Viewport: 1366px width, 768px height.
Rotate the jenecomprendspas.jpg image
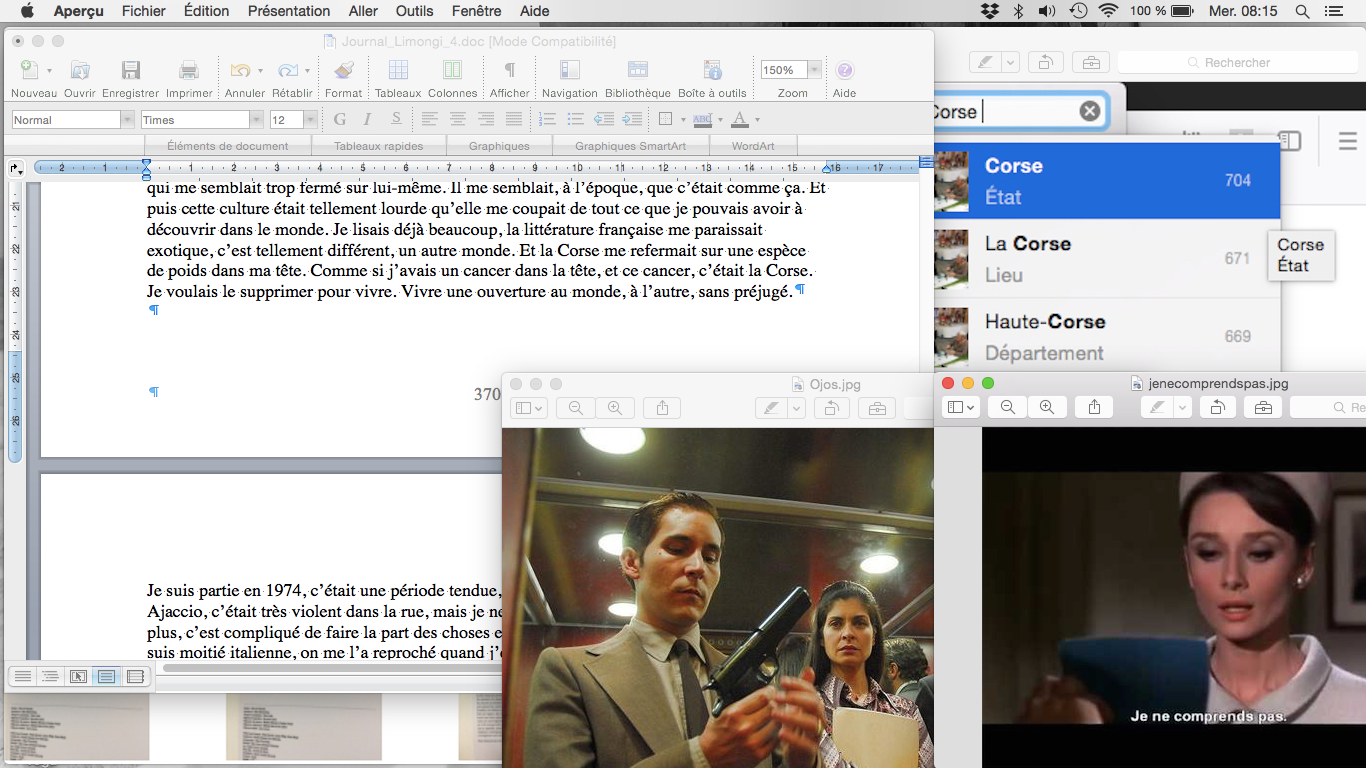pos(1216,407)
